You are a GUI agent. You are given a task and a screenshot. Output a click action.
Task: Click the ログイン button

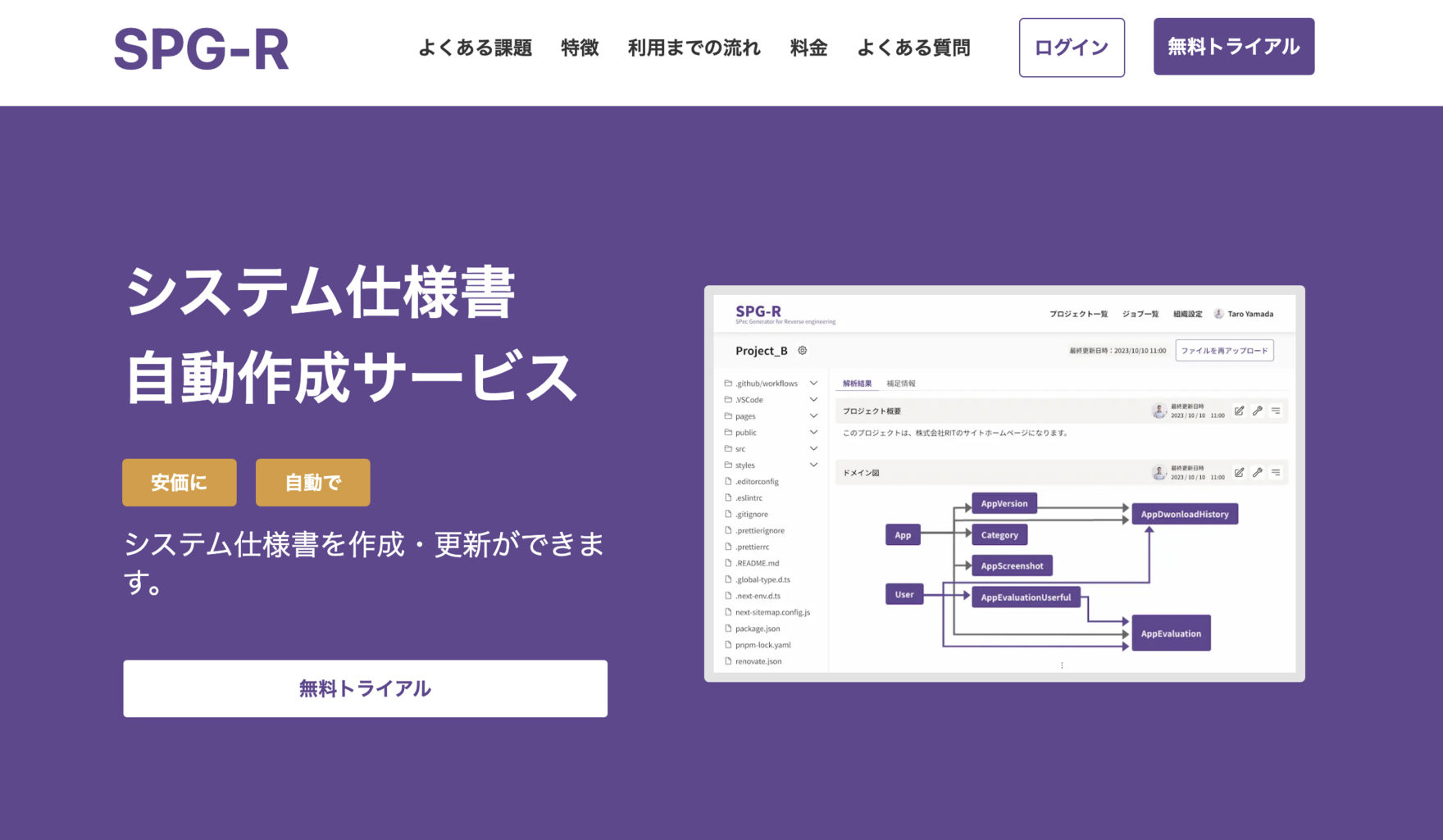click(1072, 48)
